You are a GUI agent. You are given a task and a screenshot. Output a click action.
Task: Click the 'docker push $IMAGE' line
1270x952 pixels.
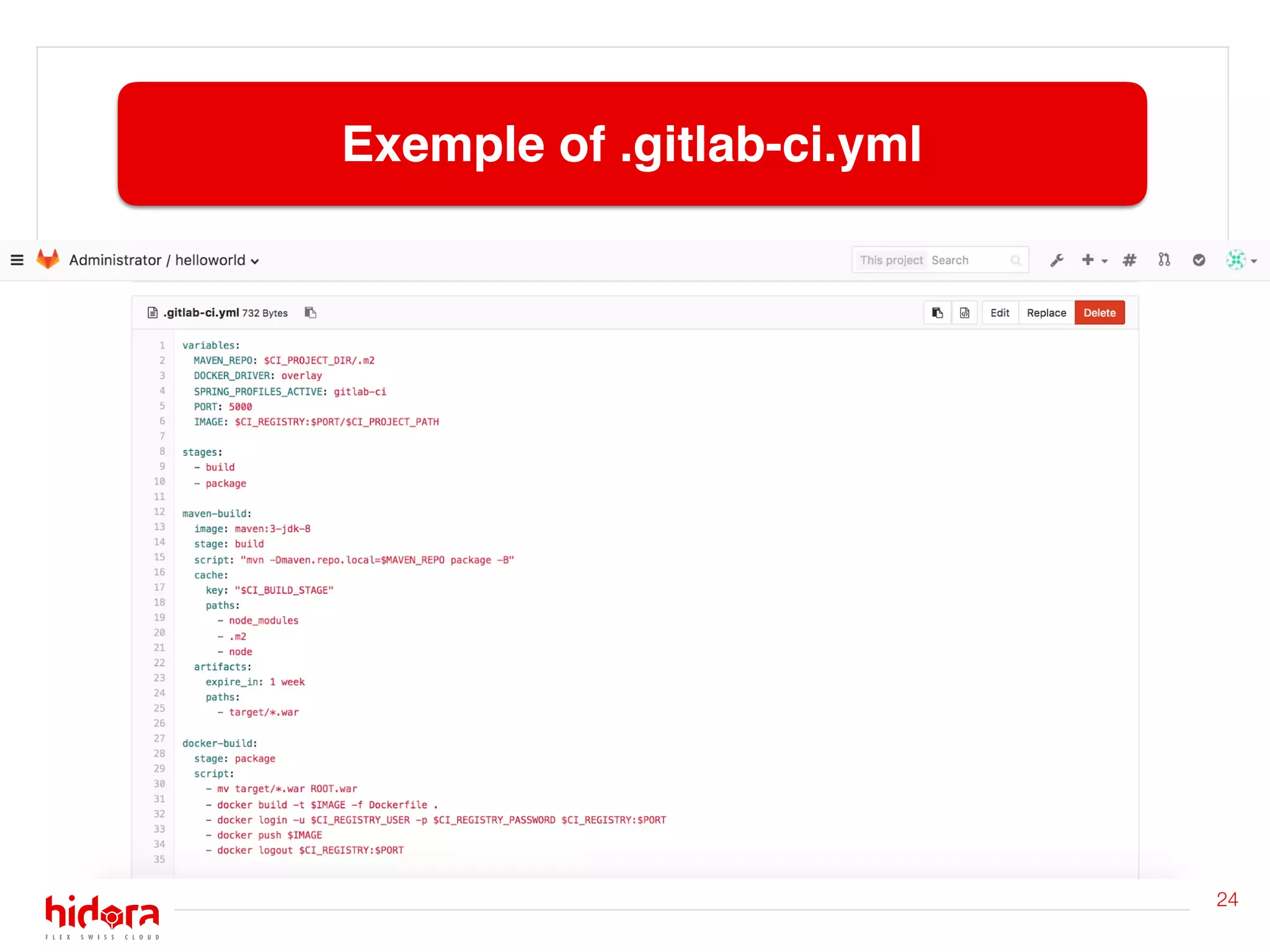270,835
